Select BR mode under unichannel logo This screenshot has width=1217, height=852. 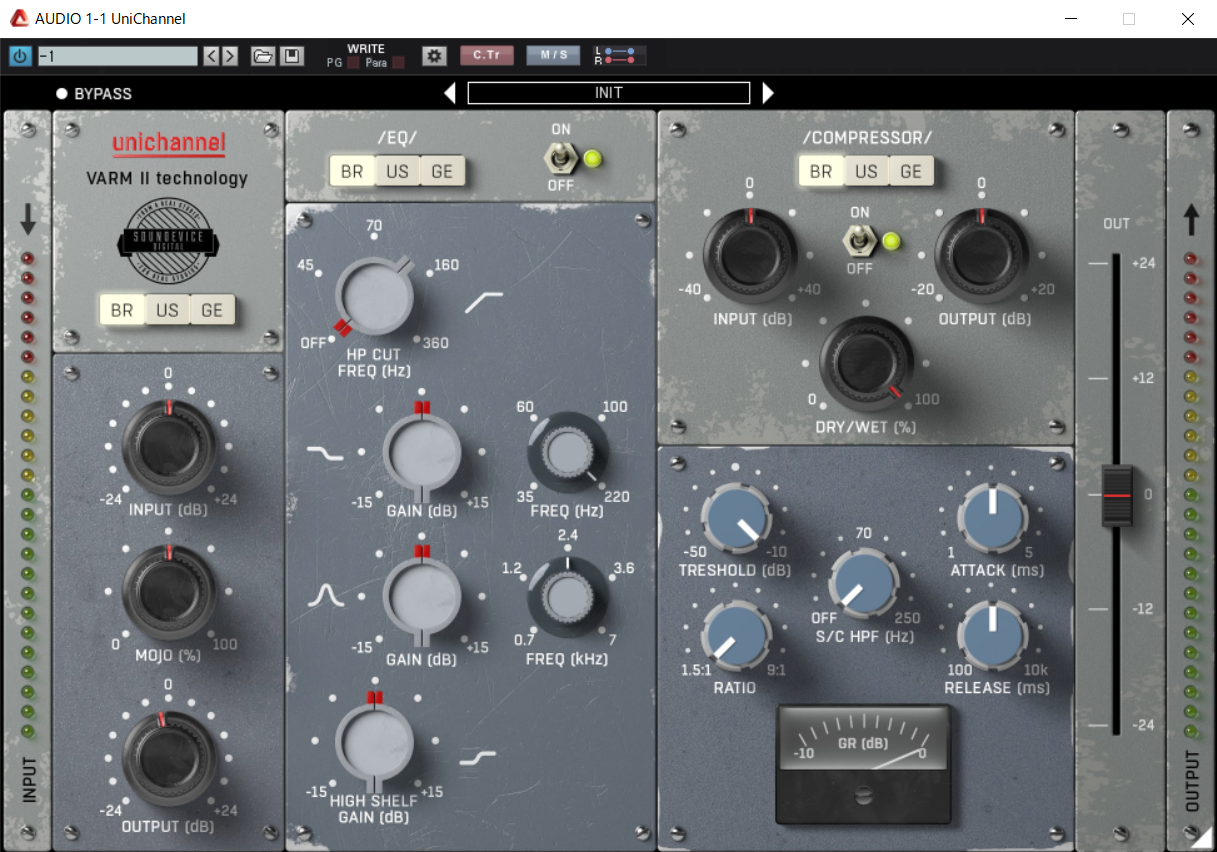click(x=122, y=310)
